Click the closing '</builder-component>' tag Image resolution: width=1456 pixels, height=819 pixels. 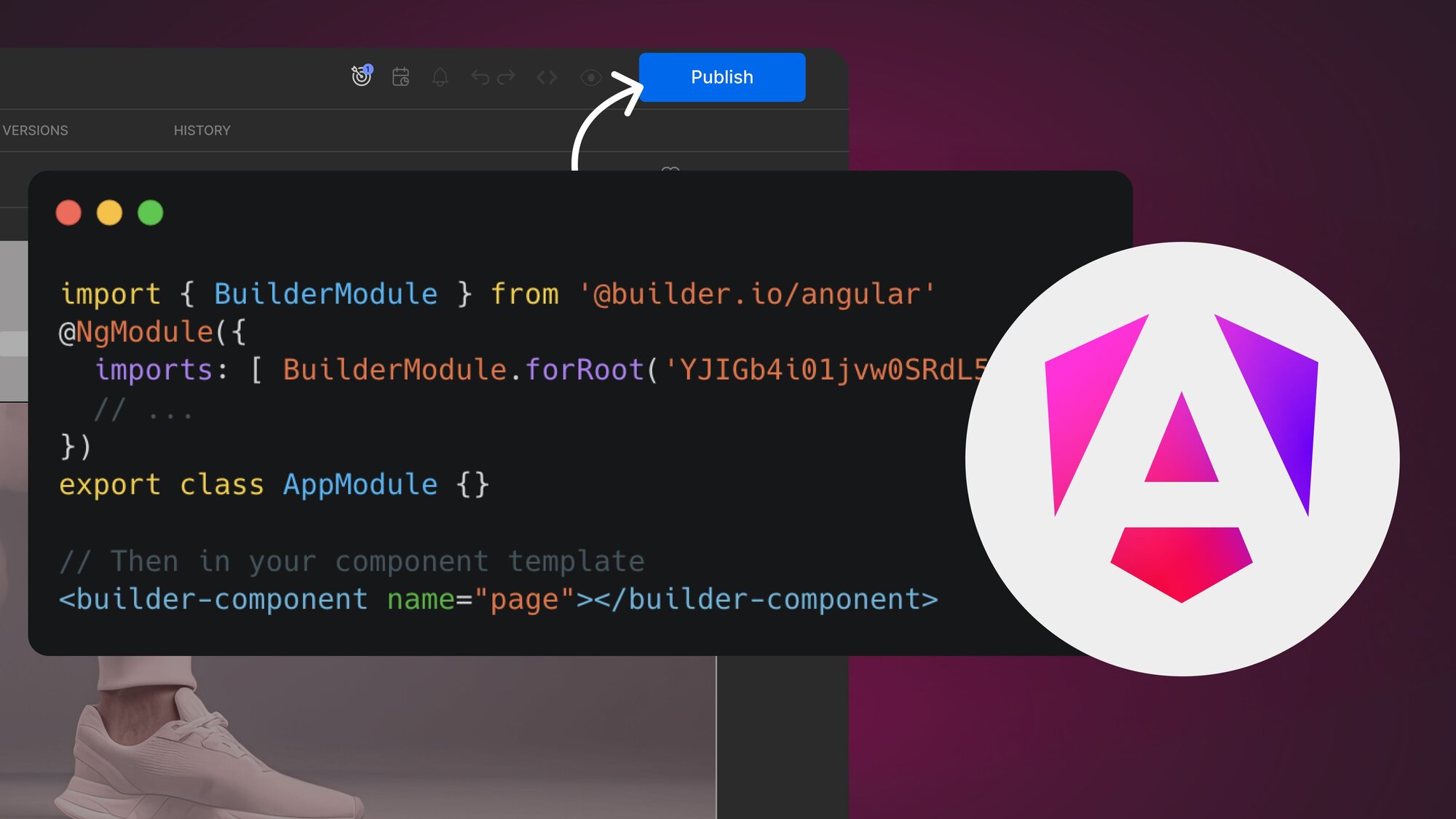[x=766, y=599]
